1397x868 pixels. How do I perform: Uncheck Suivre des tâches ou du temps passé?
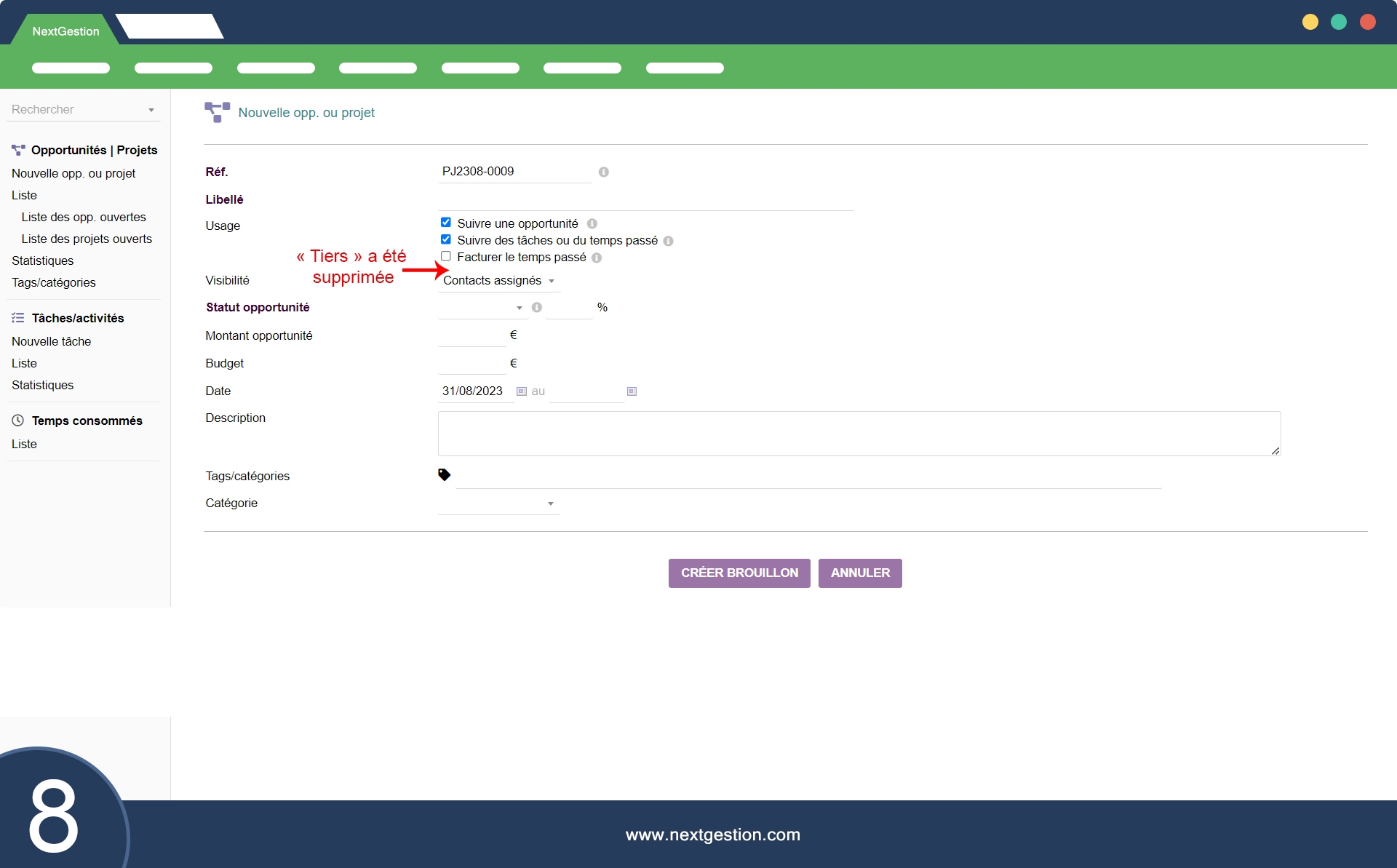click(x=446, y=239)
